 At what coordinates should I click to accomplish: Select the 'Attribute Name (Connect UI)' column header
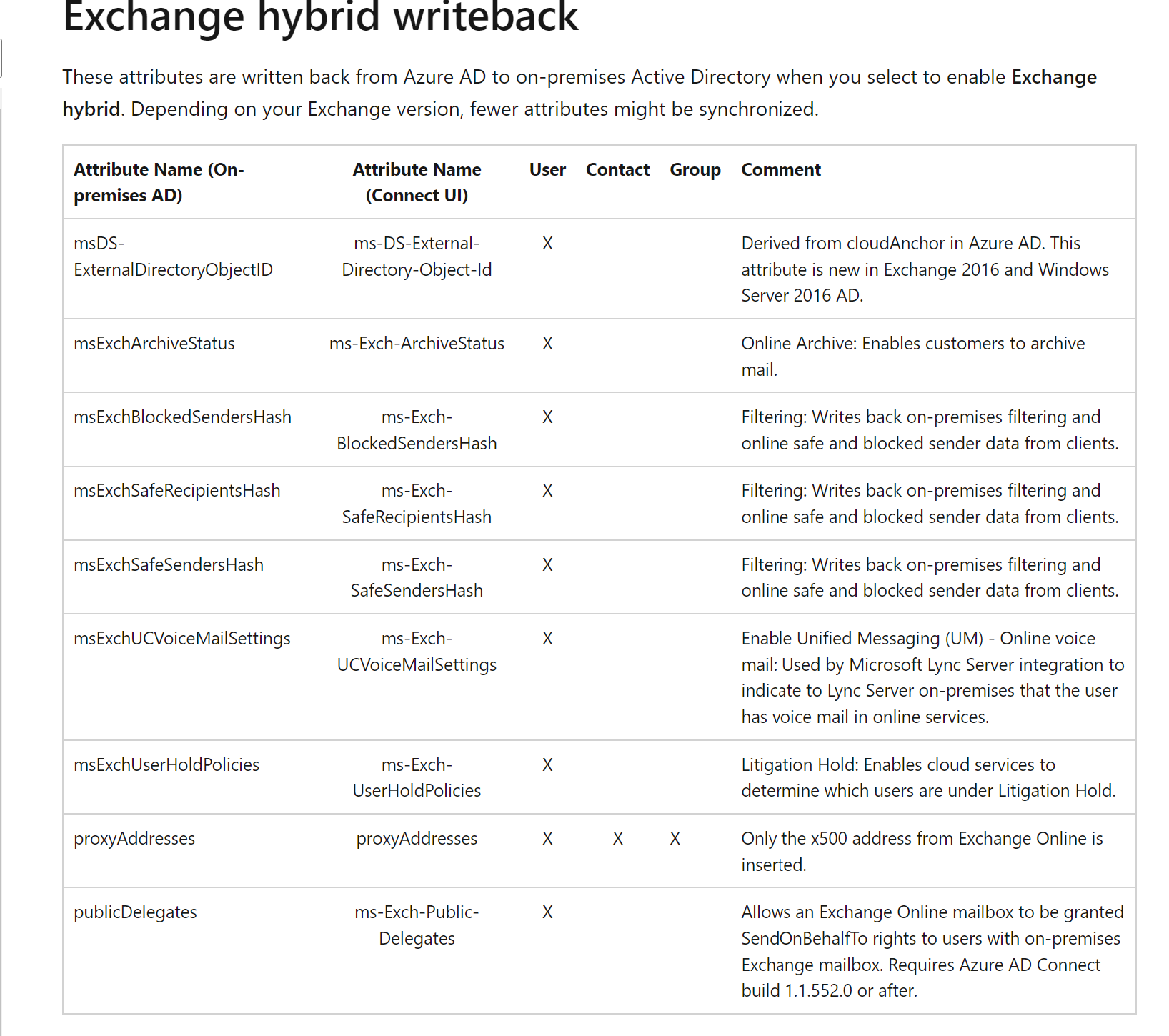(x=417, y=182)
